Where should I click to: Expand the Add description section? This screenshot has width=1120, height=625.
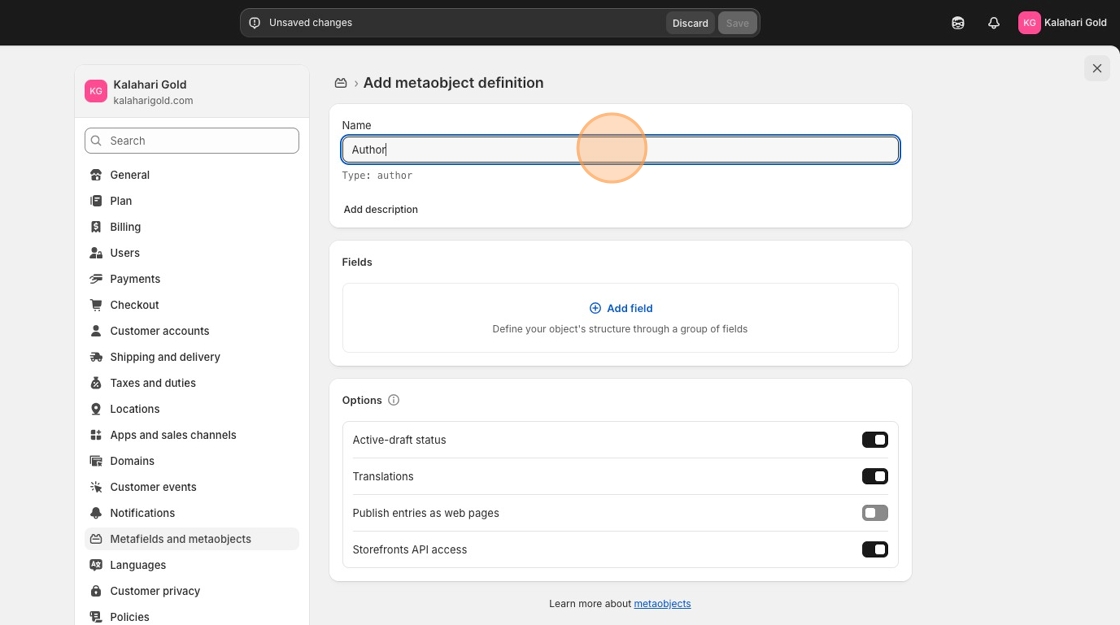380,209
